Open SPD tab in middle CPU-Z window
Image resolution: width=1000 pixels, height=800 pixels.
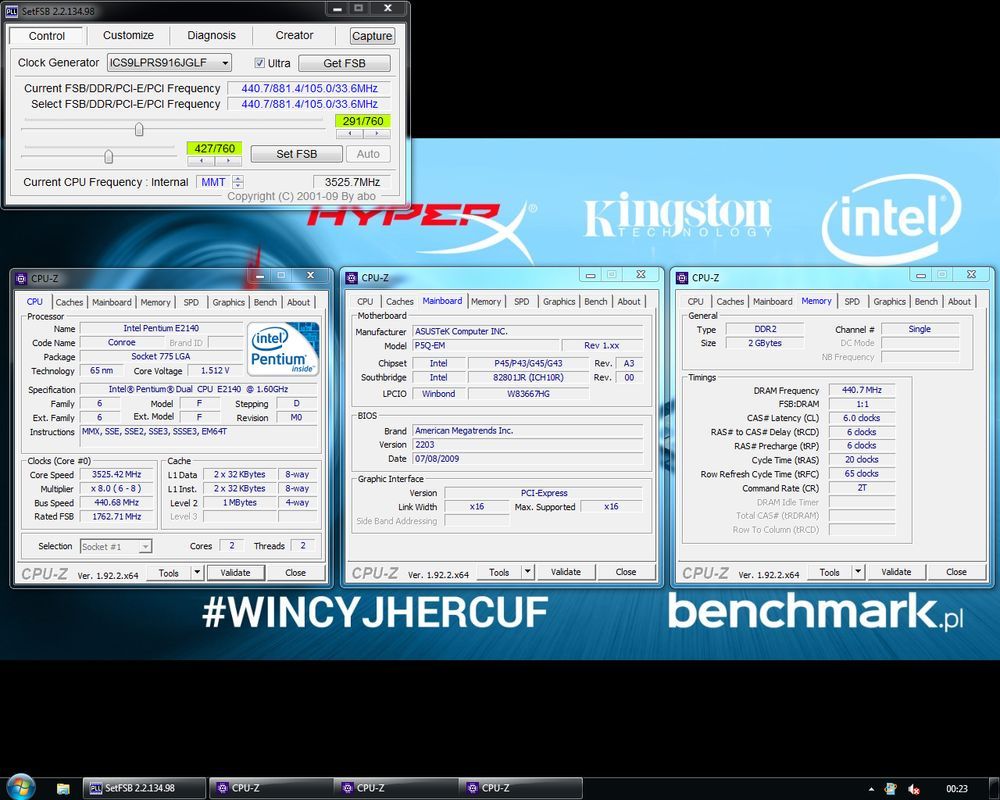pyautogui.click(x=521, y=302)
